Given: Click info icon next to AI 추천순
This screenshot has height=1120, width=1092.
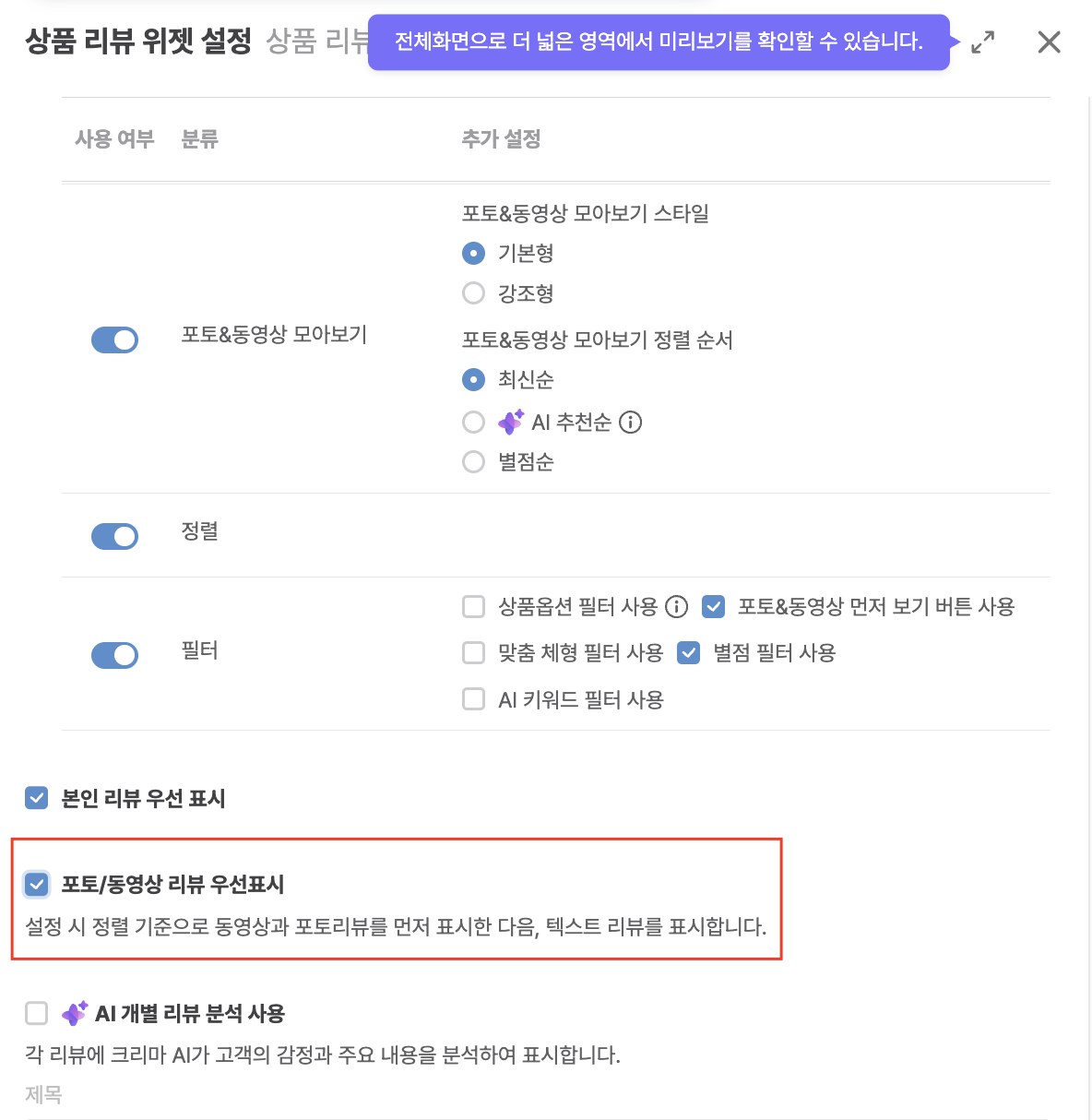Looking at the screenshot, I should [x=631, y=423].
